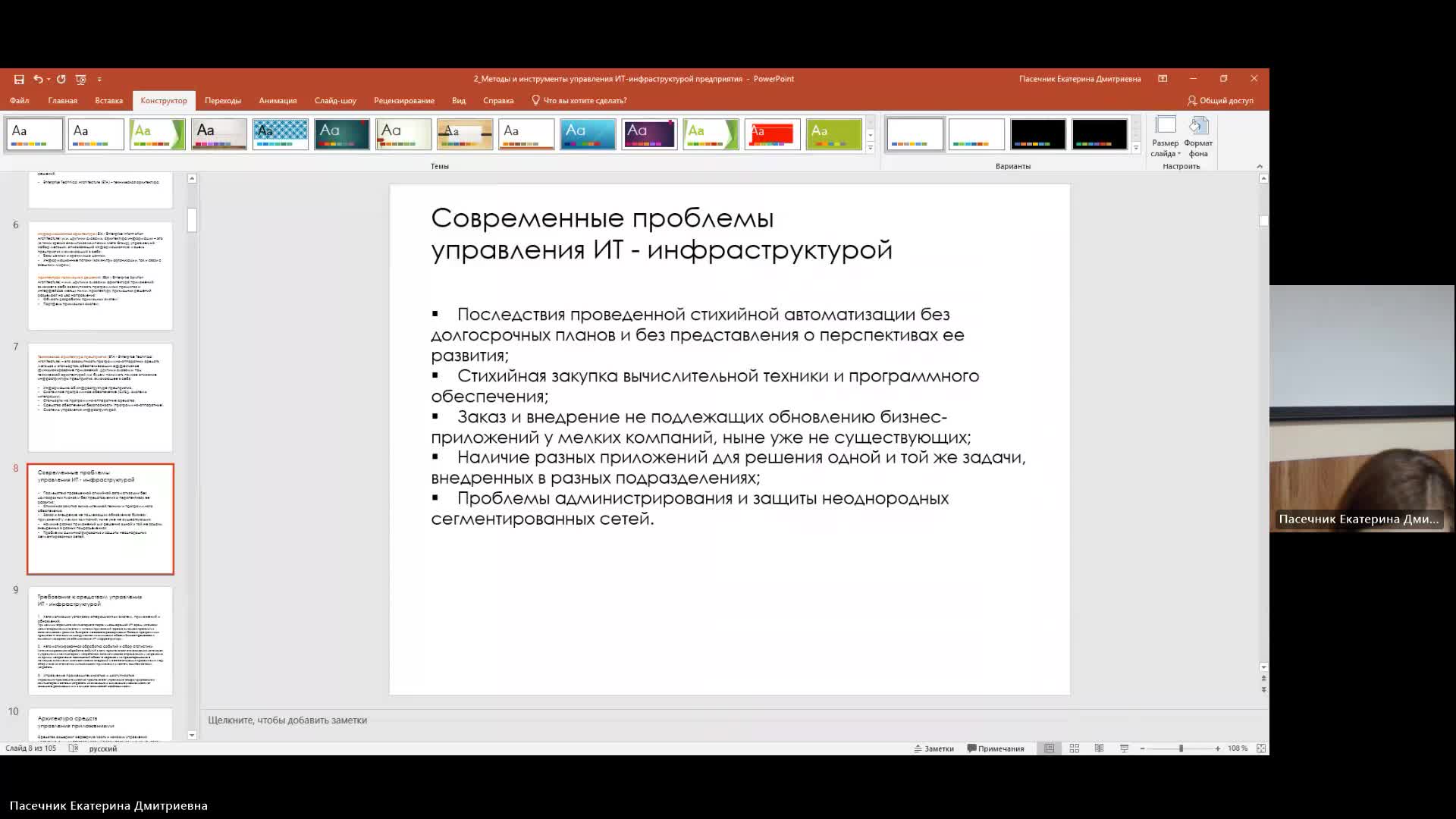
Task: Go to previous slide using editor scrollbar double-arrow
Action: 1263,679
